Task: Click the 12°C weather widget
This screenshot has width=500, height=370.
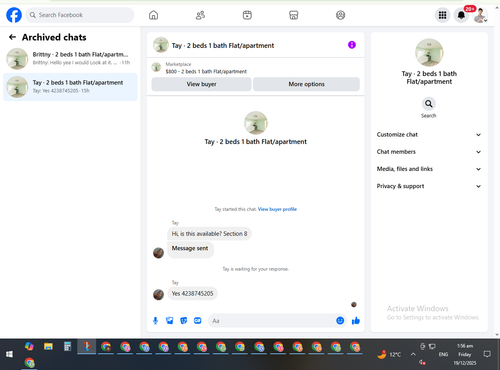Action: click(x=389, y=354)
